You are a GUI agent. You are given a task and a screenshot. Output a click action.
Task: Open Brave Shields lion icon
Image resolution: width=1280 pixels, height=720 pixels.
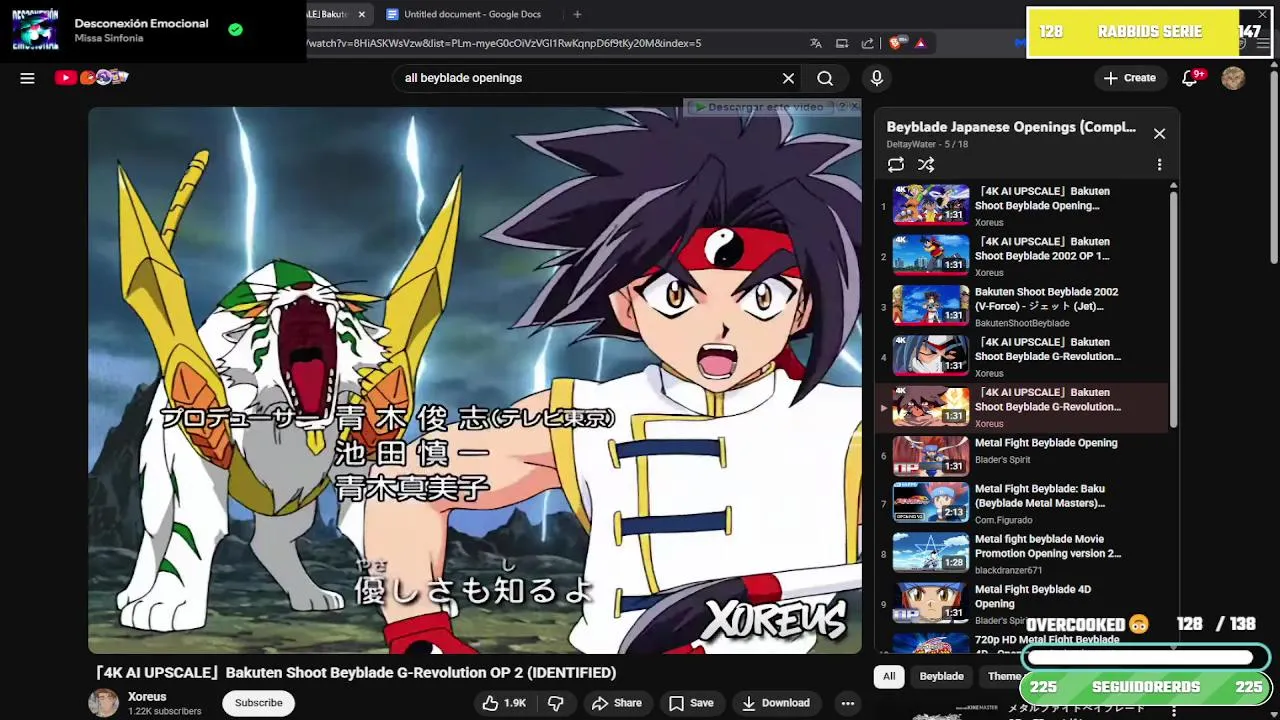[897, 43]
